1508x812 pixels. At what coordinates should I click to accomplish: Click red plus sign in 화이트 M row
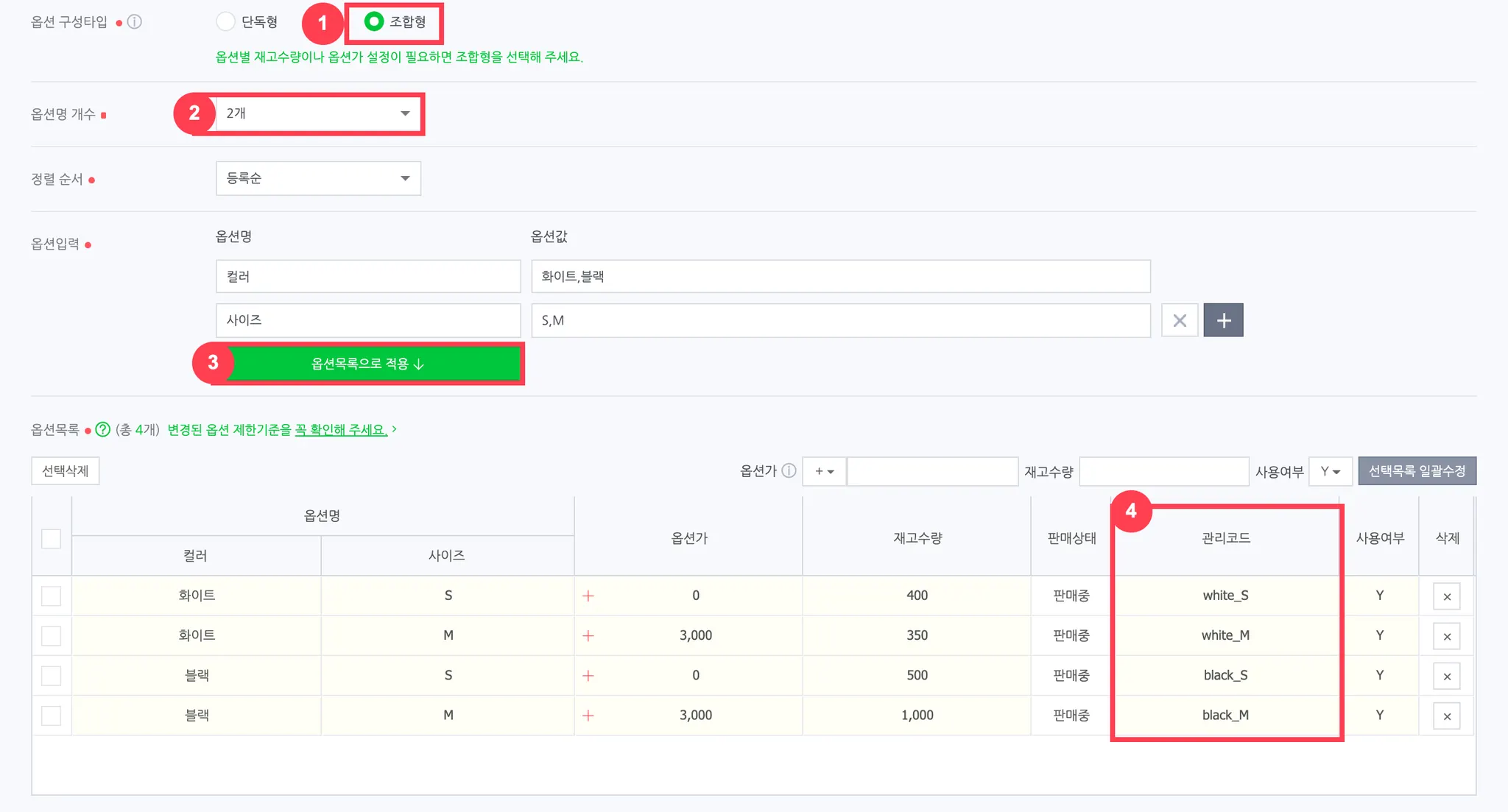(588, 635)
